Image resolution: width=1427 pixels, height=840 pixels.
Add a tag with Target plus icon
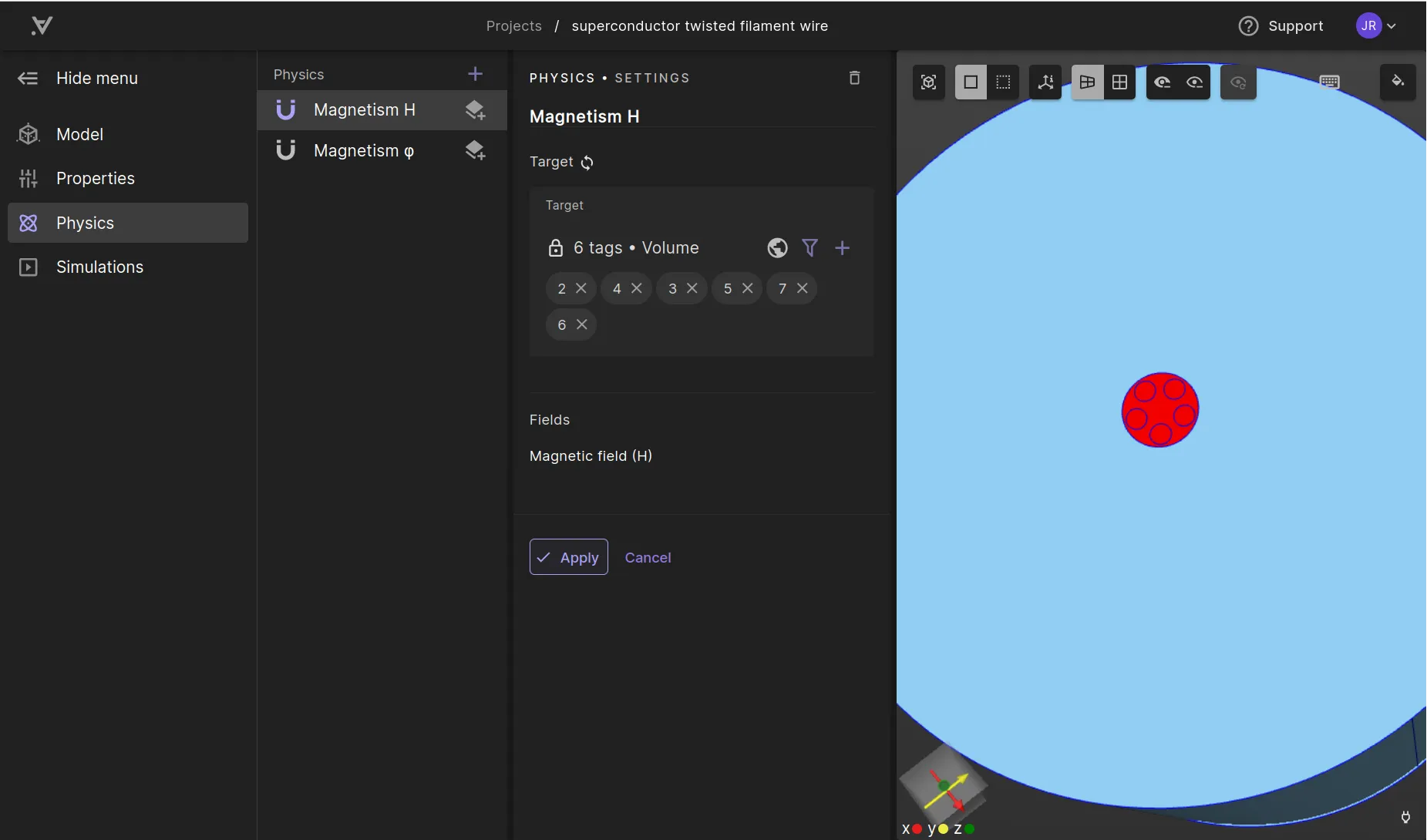tap(842, 248)
